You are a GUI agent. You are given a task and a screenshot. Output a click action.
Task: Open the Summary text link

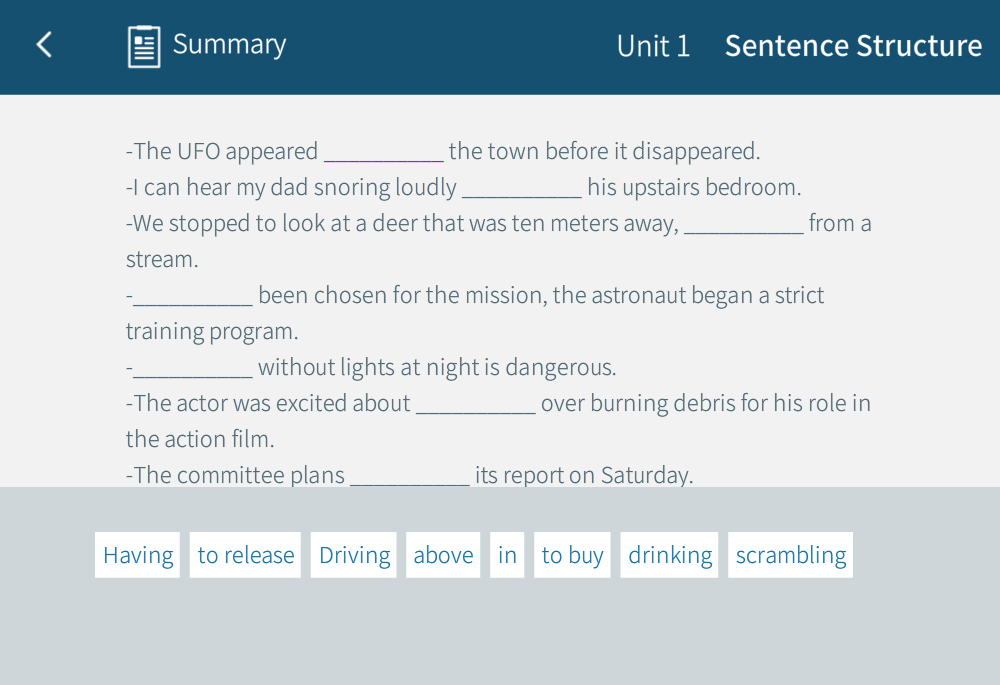[x=229, y=45]
